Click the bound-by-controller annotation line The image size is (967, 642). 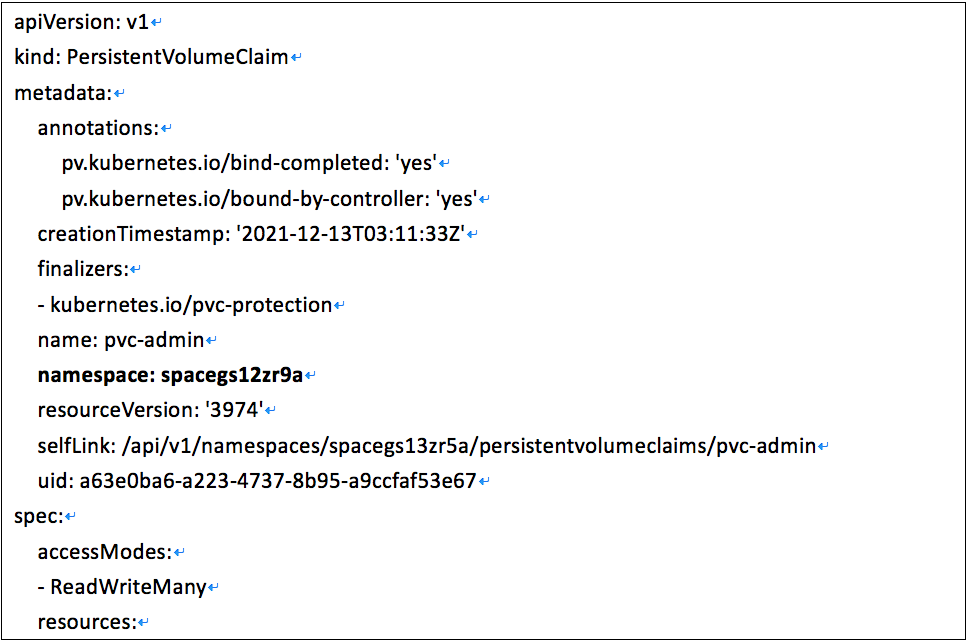click(270, 199)
